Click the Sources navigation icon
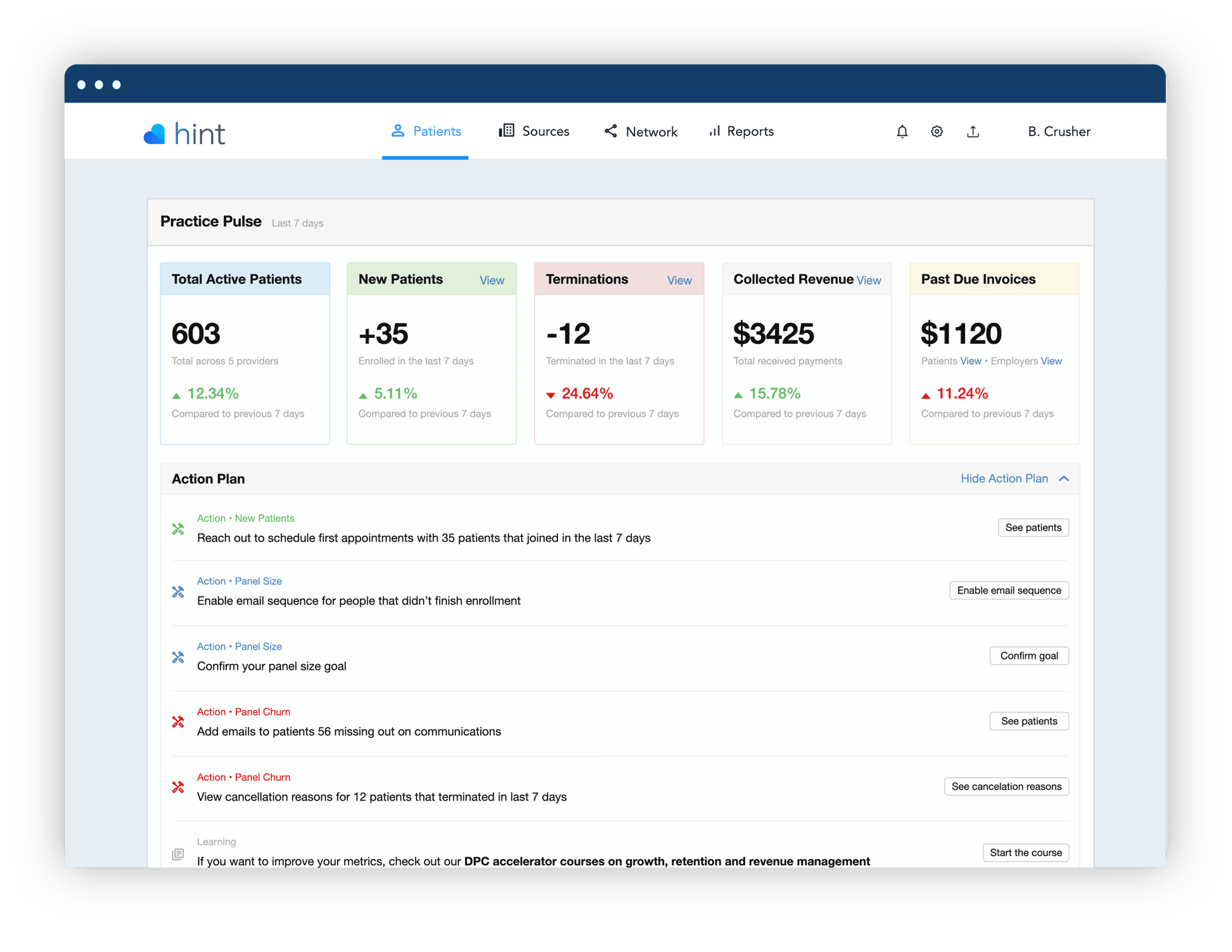This screenshot has width=1232, height=952. tap(505, 130)
